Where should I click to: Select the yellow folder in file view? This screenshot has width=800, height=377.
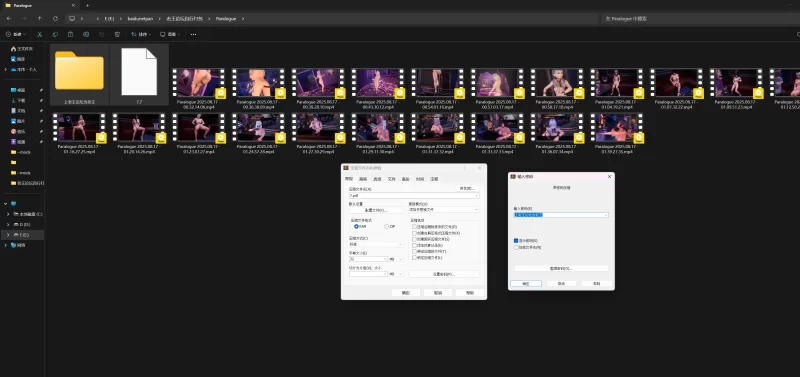[x=79, y=74]
